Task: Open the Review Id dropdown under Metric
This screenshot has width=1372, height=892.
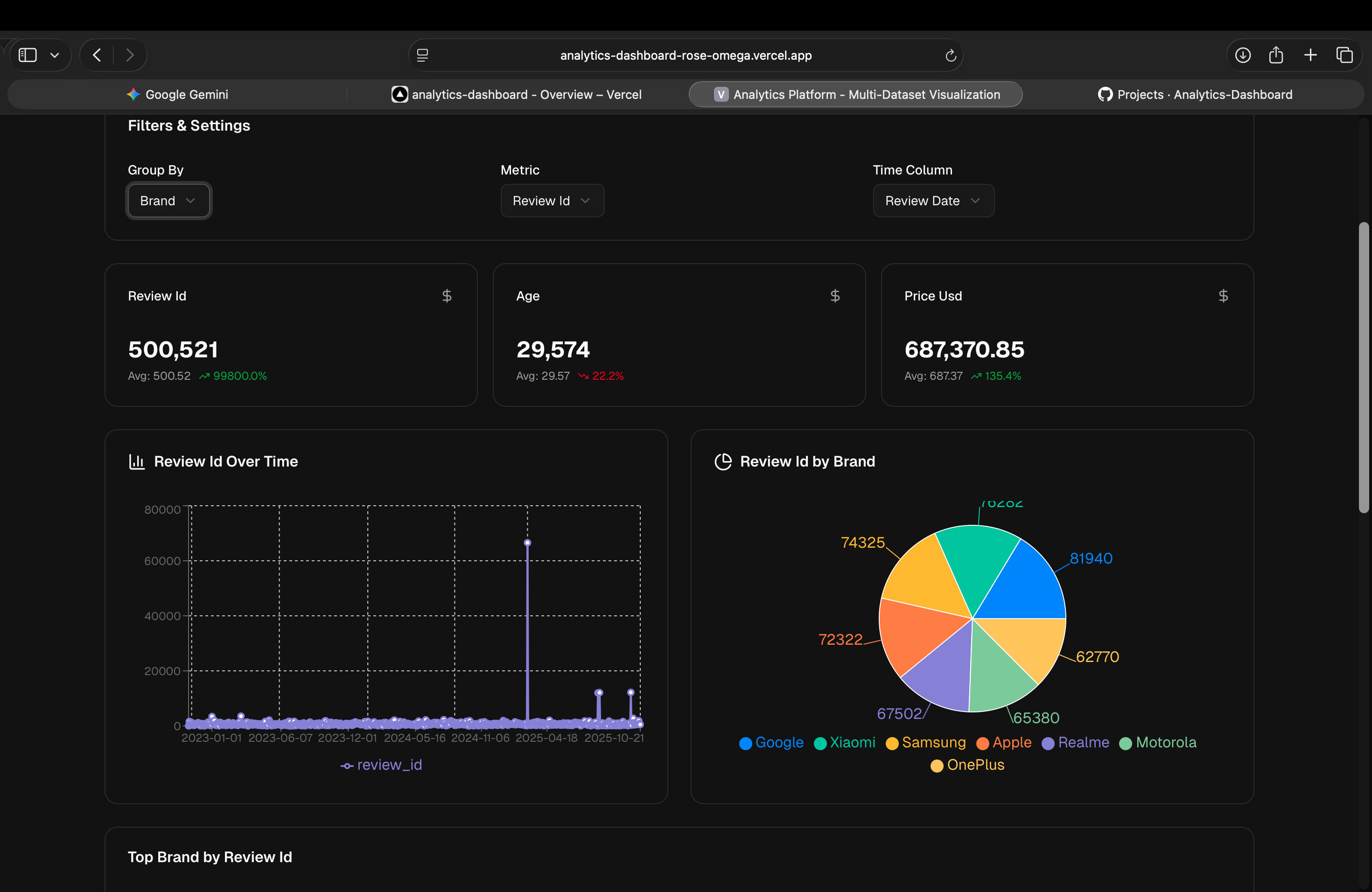Action: coord(552,201)
